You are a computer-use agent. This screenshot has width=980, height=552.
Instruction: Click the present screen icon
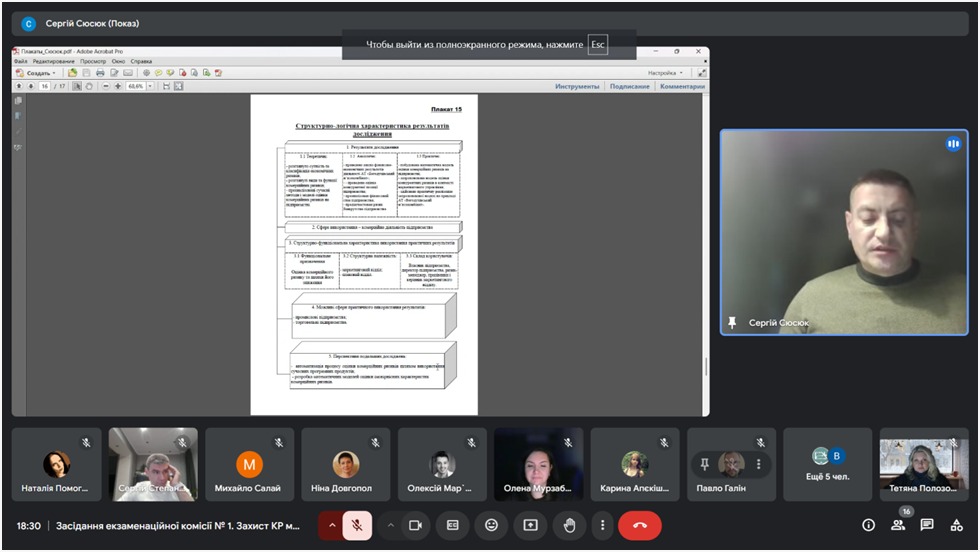click(x=530, y=525)
